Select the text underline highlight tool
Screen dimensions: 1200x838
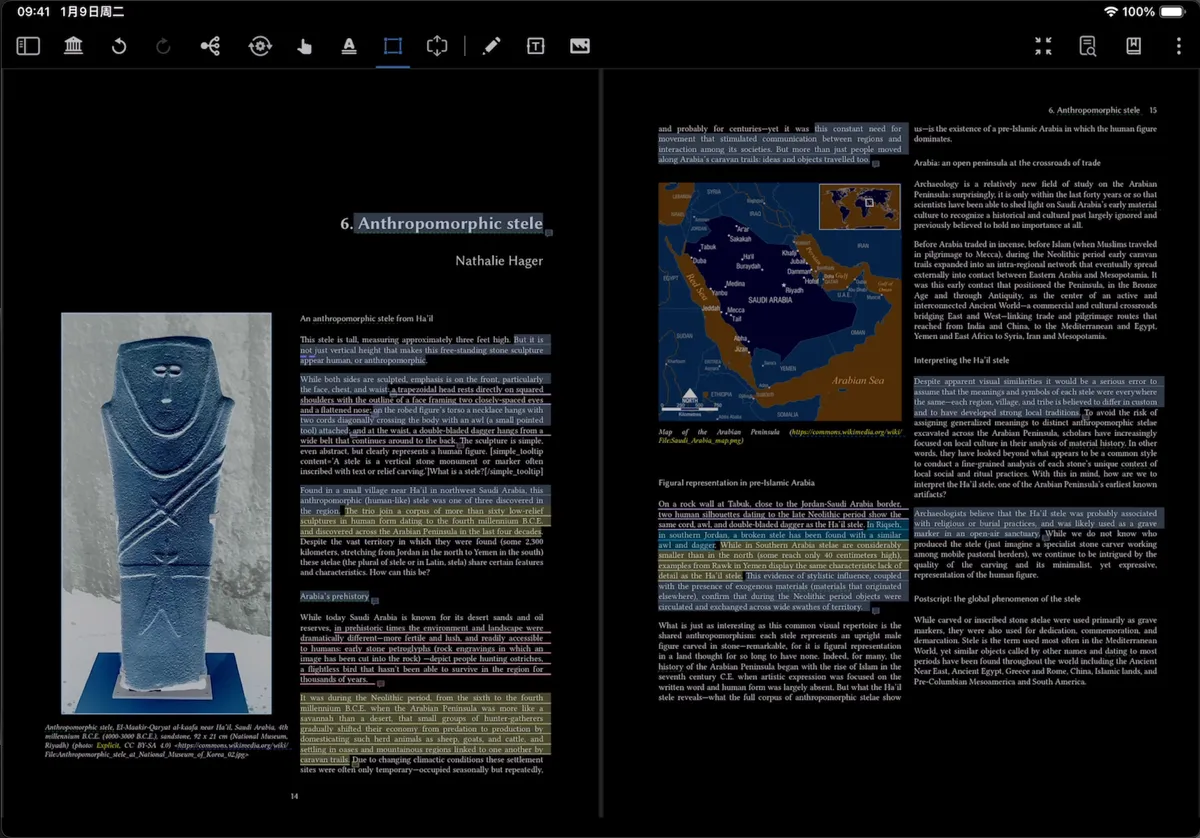pos(349,46)
